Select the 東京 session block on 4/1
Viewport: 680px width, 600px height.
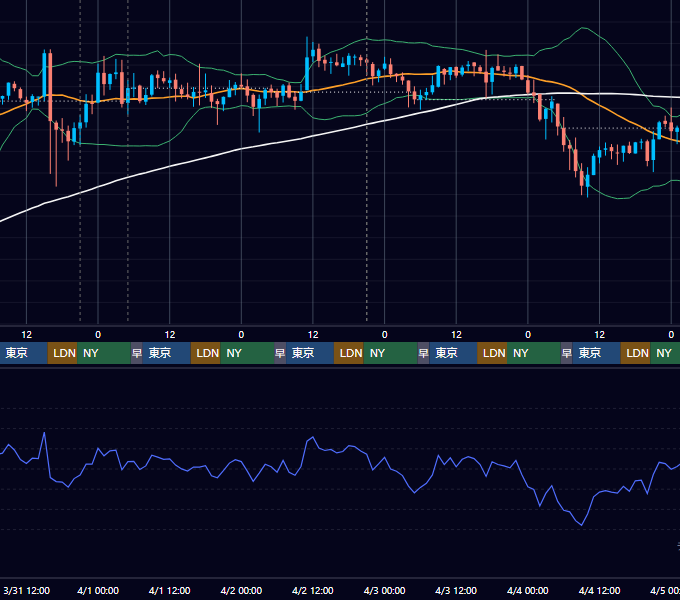(167, 353)
